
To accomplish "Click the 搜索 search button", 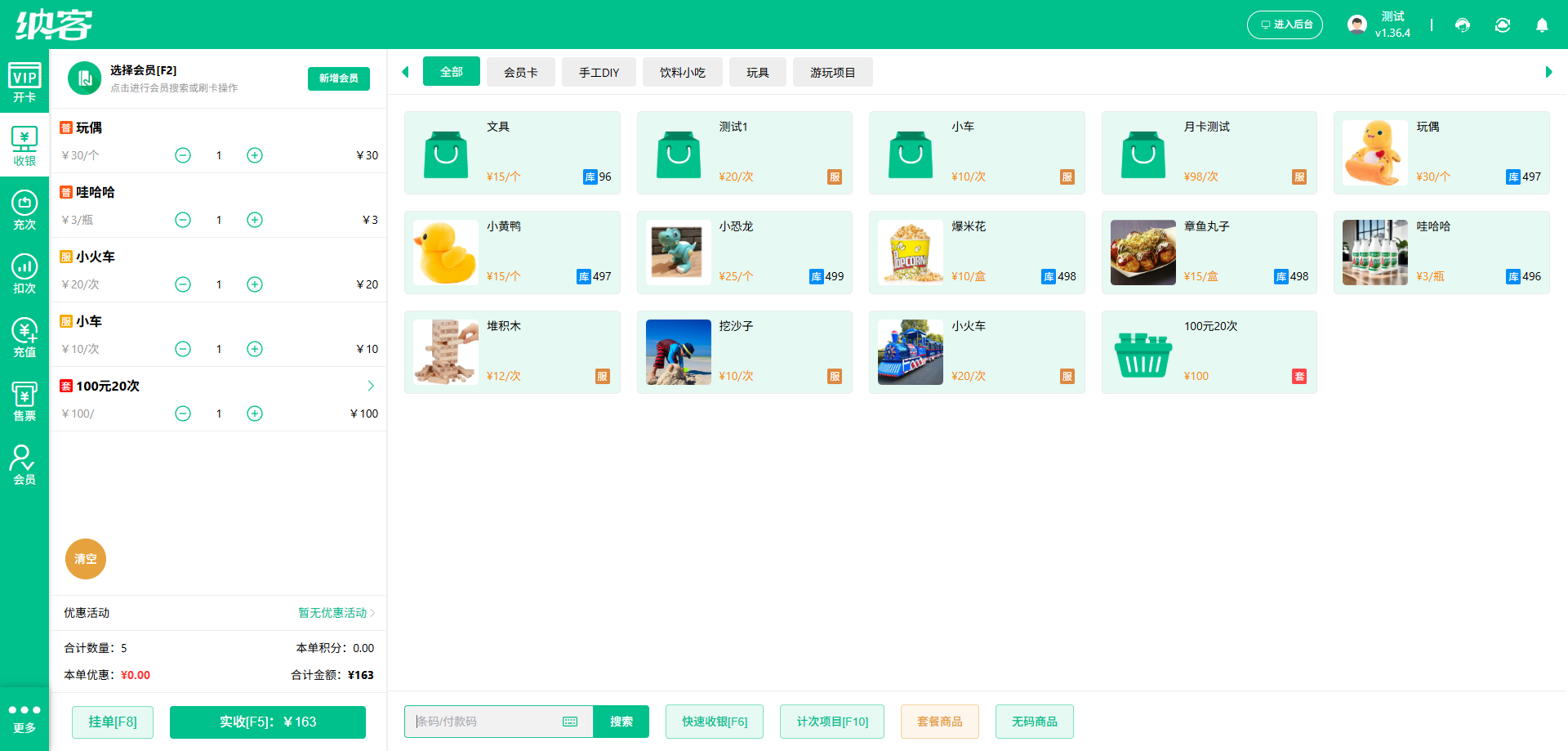I will 621,722.
